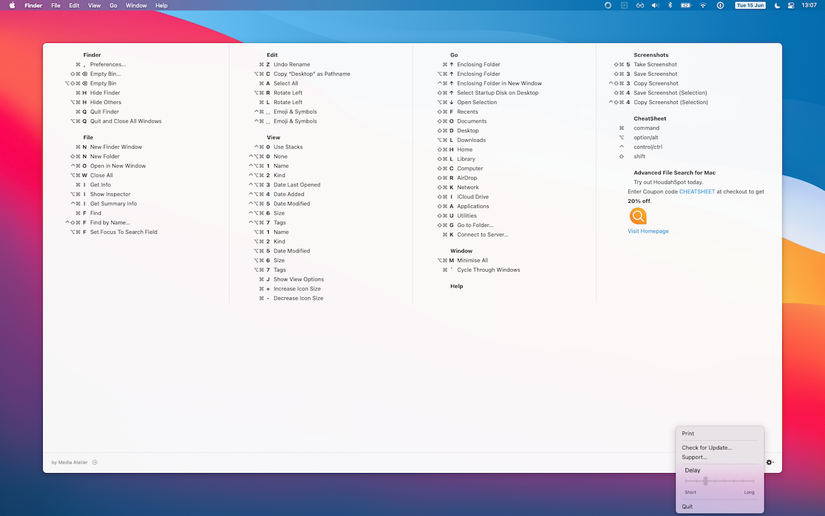
Task: Trigger the New Finder Window shortcut entry
Action: (x=115, y=147)
